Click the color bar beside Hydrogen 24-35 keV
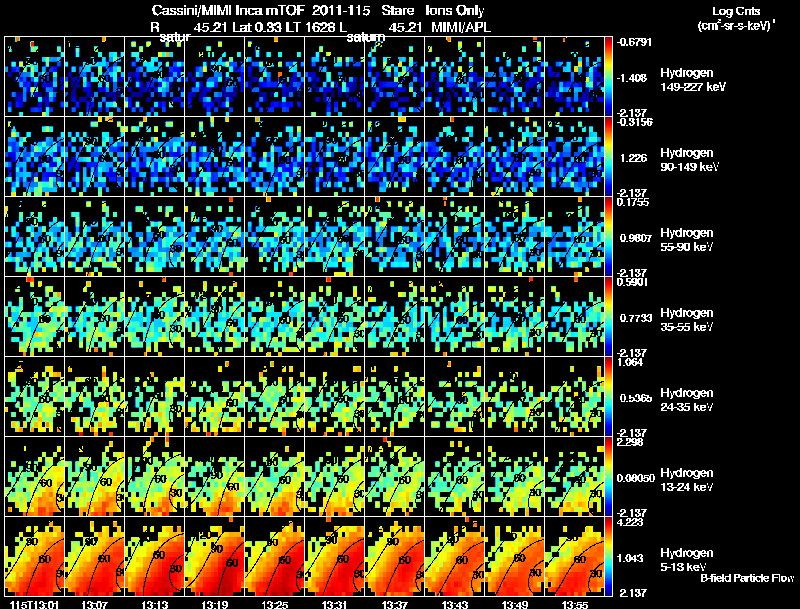Image resolution: width=800 pixels, height=609 pixels. tap(608, 396)
